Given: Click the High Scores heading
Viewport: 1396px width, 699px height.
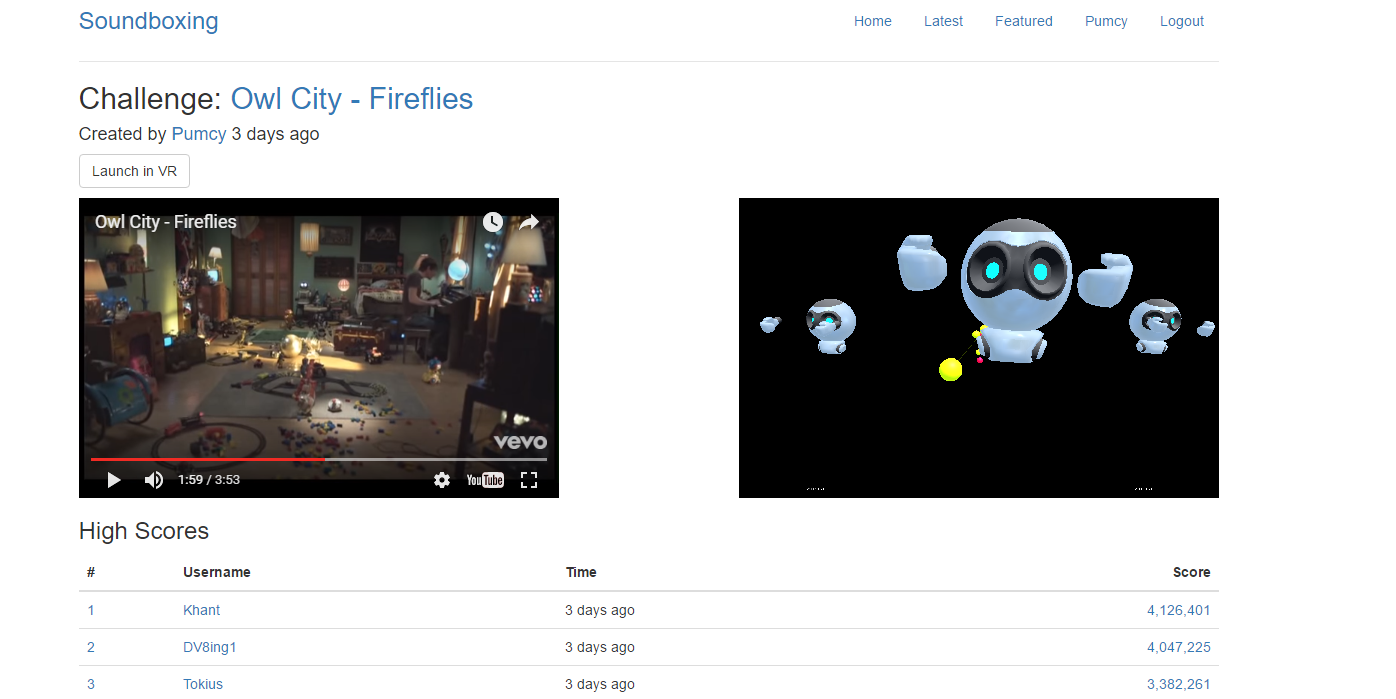Looking at the screenshot, I should (x=144, y=531).
